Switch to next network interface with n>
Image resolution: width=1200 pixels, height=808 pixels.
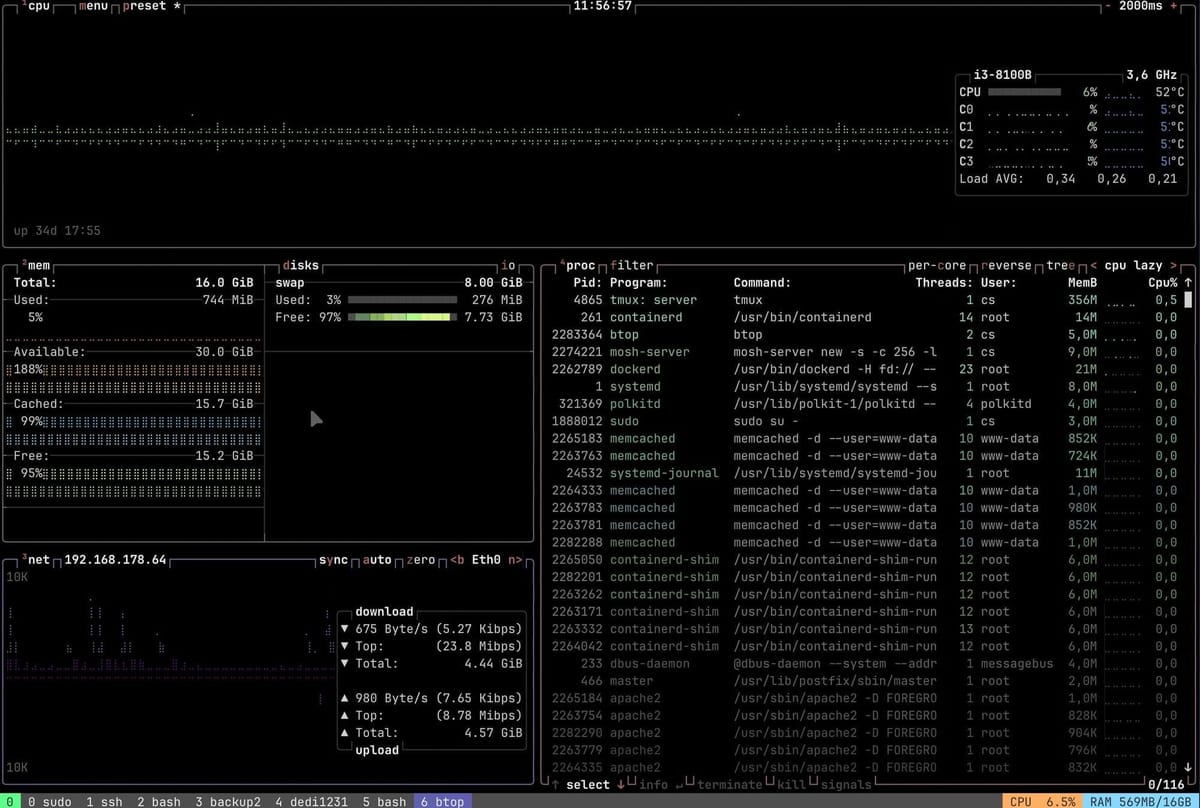tap(515, 560)
